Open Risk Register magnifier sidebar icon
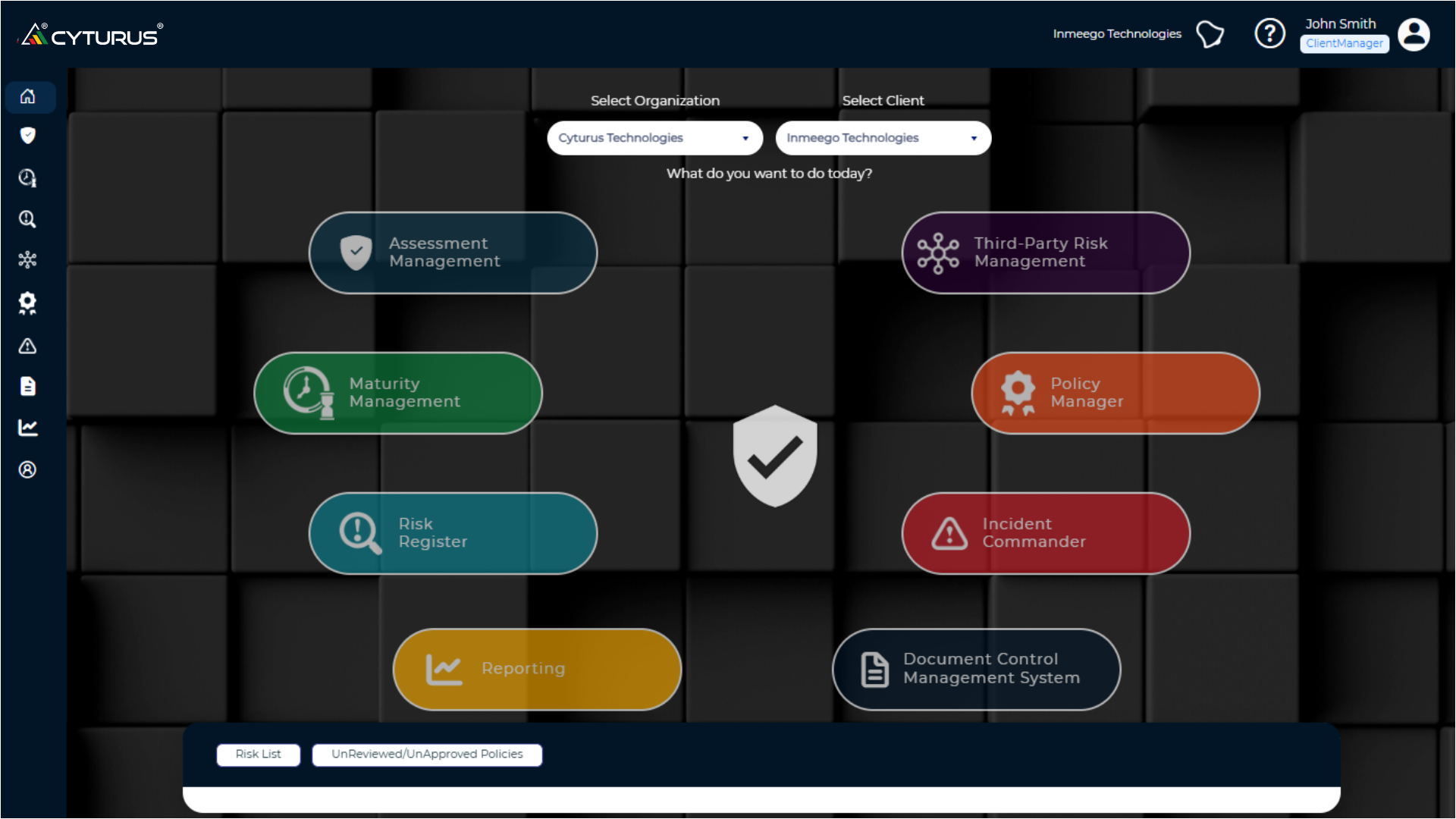Image resolution: width=1456 pixels, height=819 pixels. click(28, 219)
